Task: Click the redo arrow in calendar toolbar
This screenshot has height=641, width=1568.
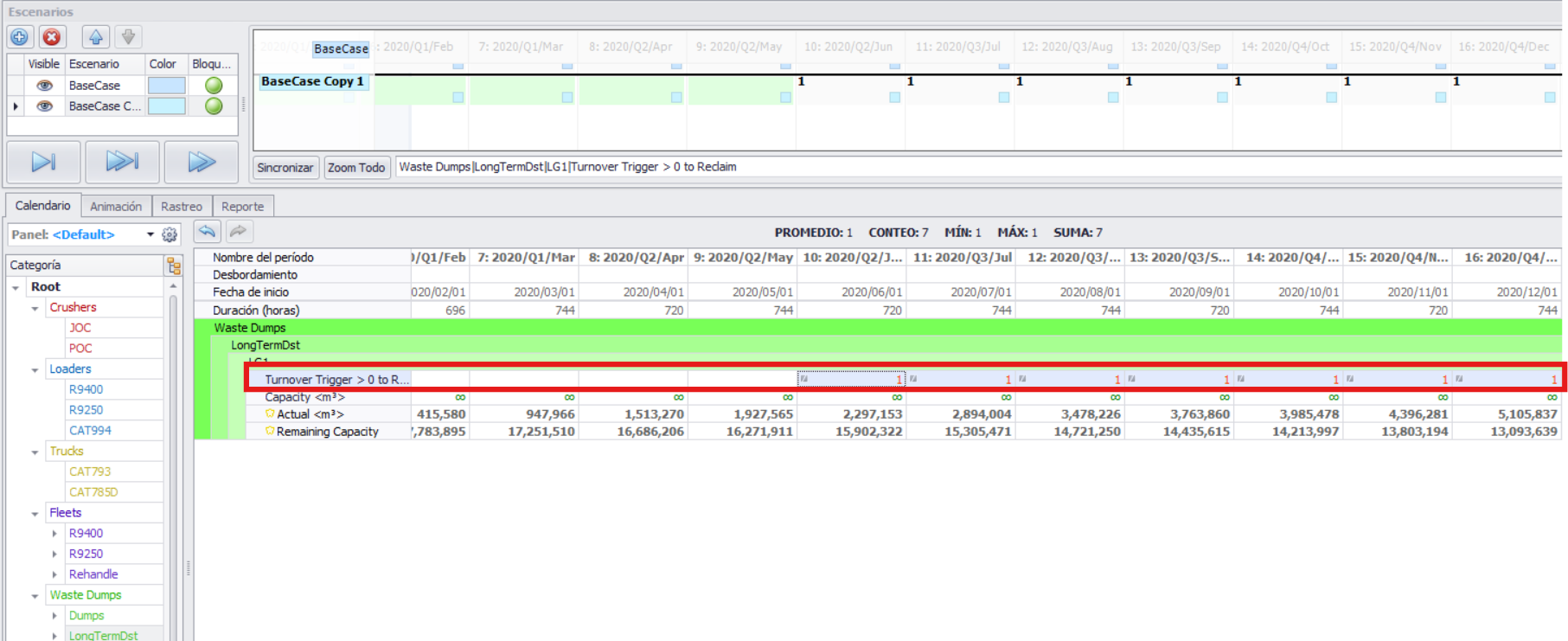Action: coord(239,231)
